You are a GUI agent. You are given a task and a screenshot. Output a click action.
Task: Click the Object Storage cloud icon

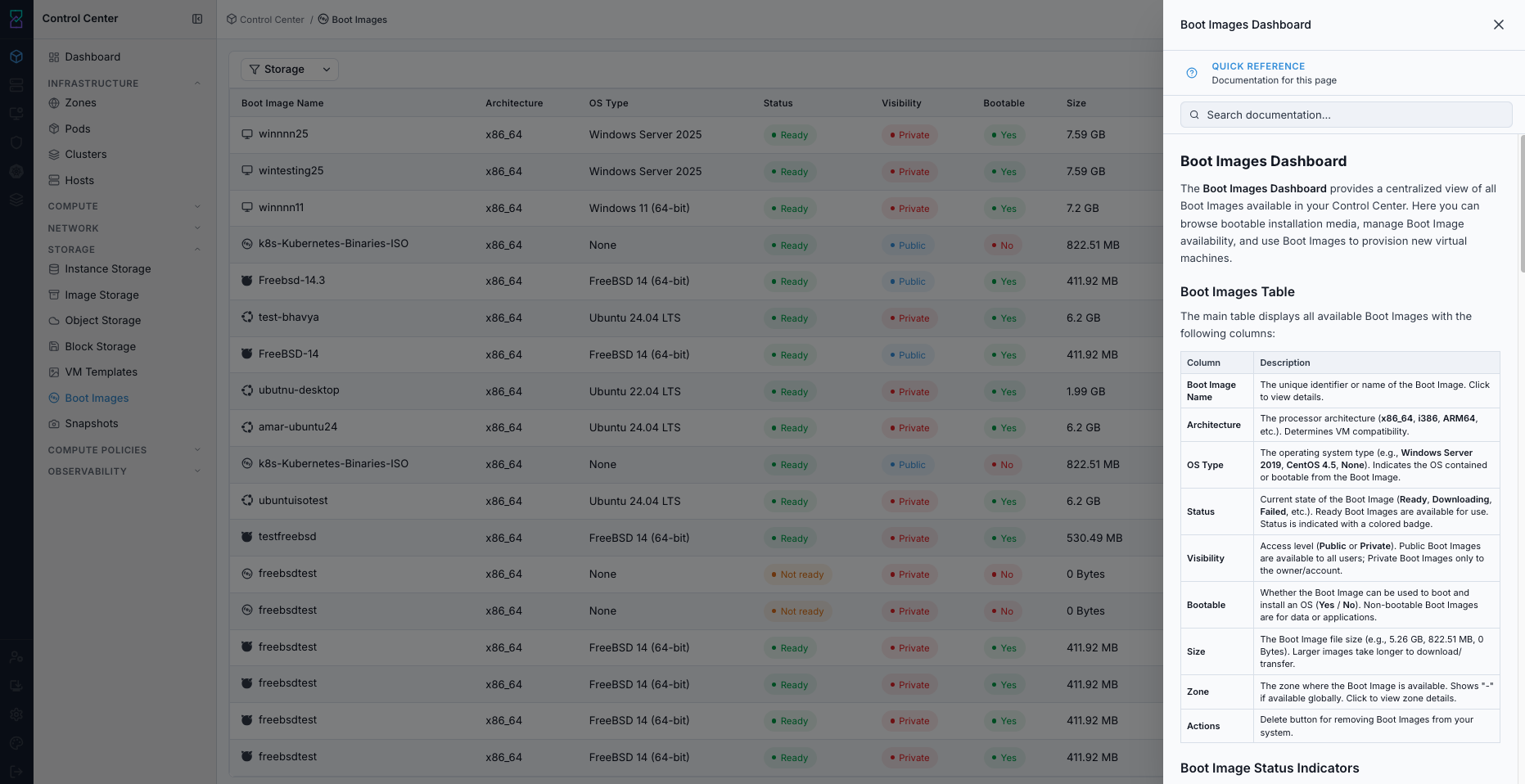click(x=54, y=321)
